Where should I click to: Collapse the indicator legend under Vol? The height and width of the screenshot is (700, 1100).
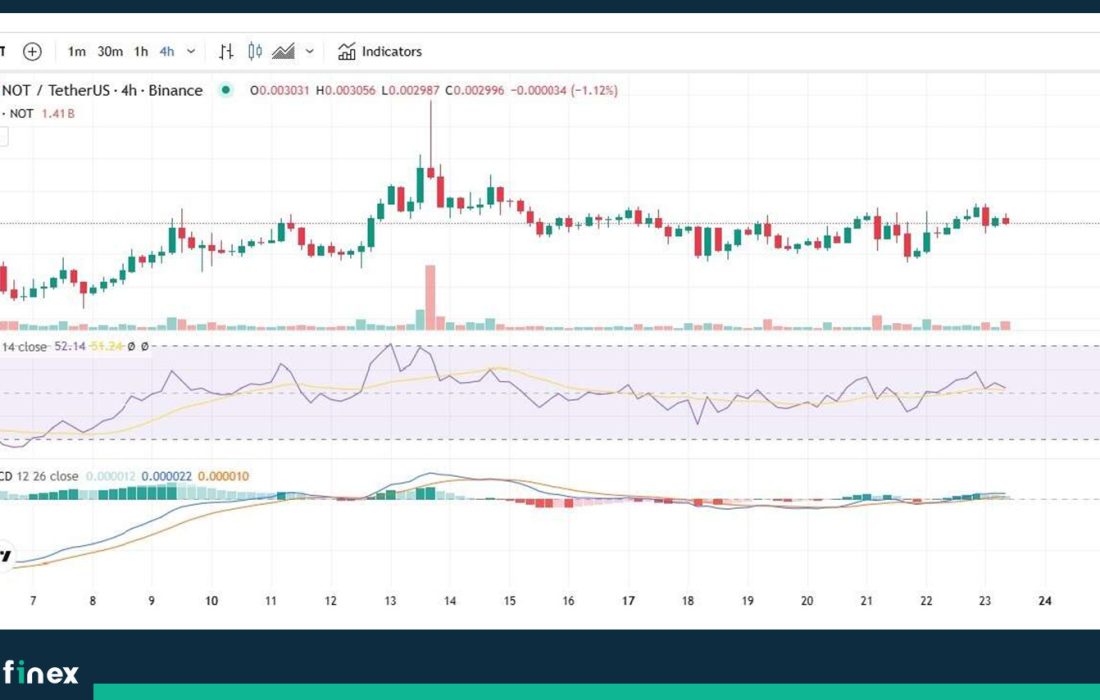[3, 137]
